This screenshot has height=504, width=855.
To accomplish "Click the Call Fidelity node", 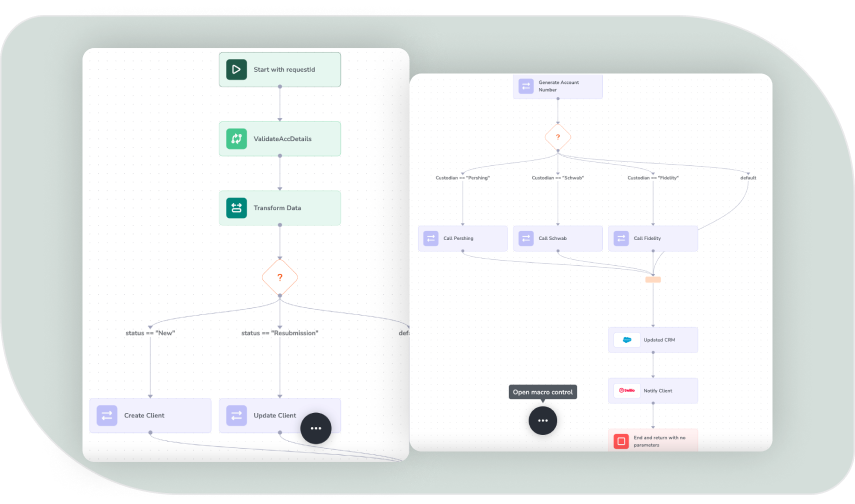I will tap(652, 238).
